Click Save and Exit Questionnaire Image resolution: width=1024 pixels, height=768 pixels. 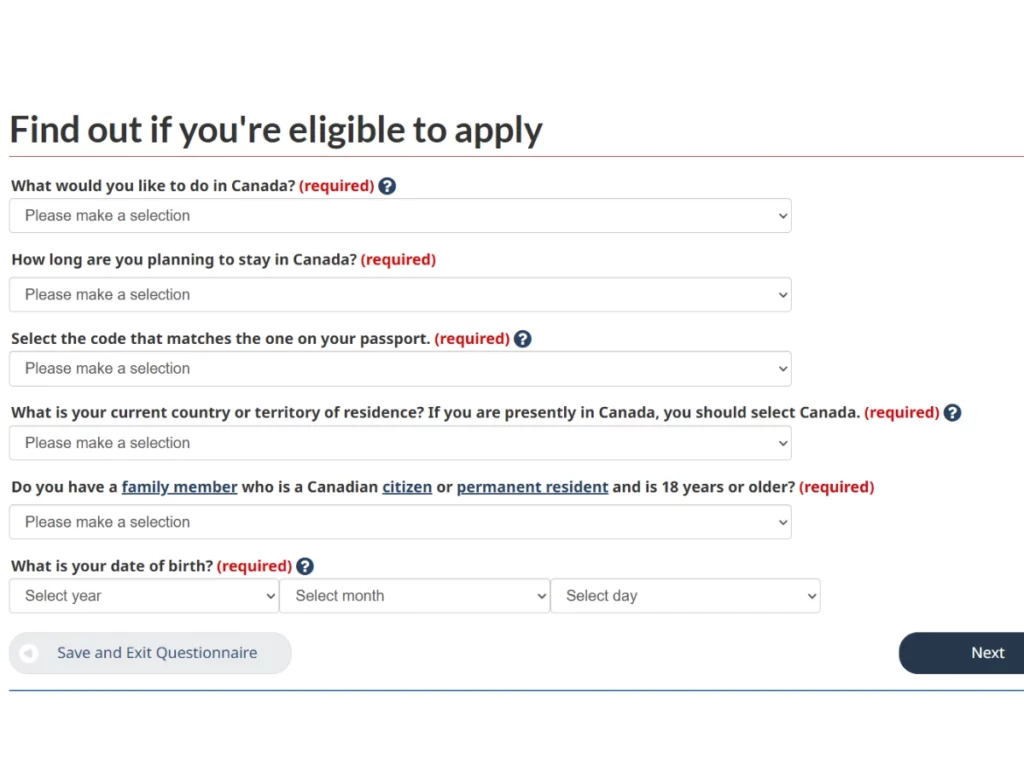point(156,653)
